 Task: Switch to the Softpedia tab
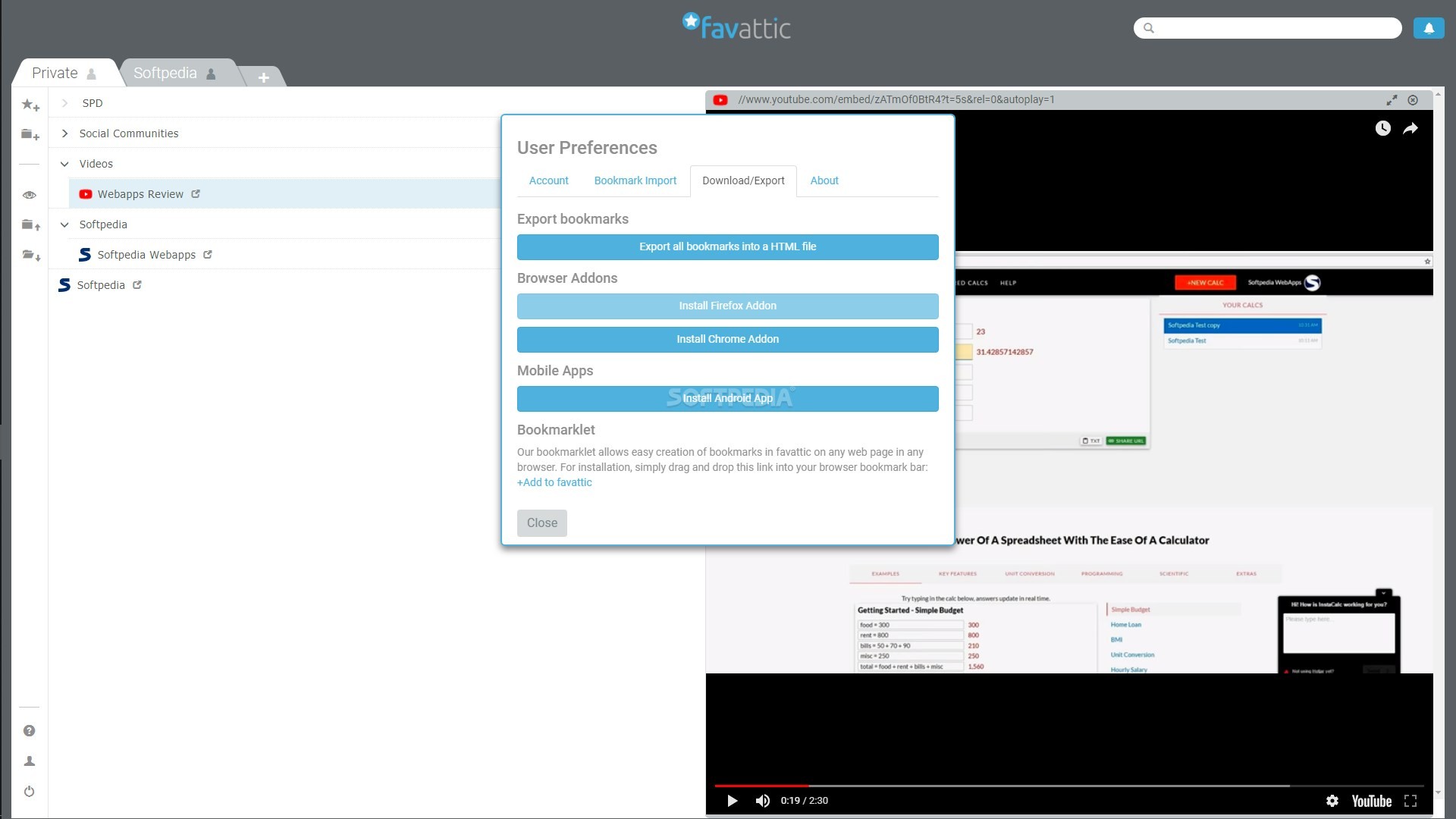(x=174, y=73)
